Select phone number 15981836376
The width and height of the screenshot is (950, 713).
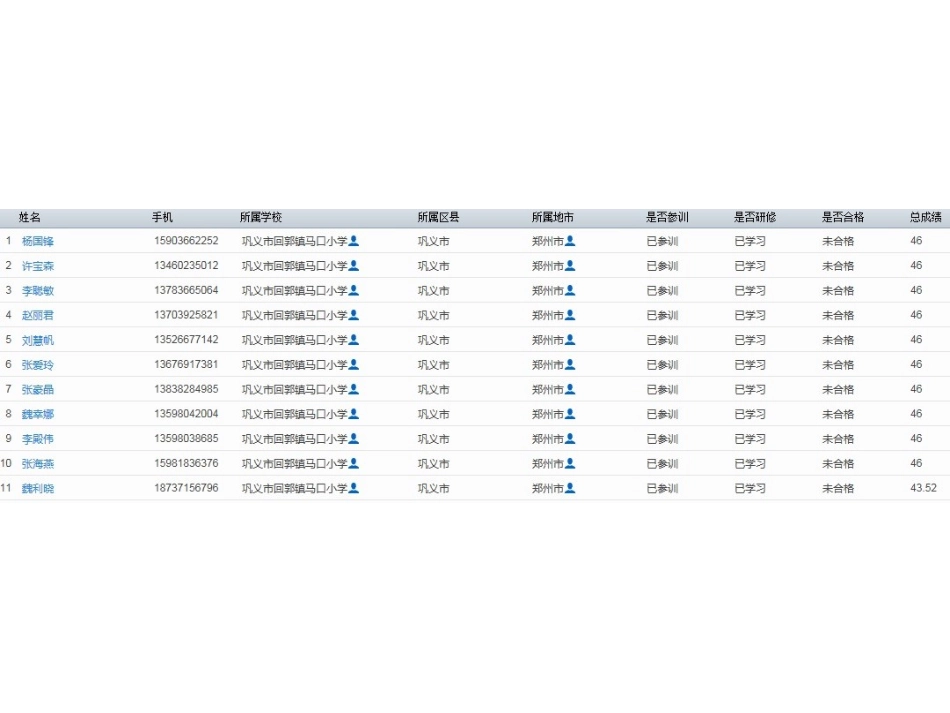[x=186, y=463]
